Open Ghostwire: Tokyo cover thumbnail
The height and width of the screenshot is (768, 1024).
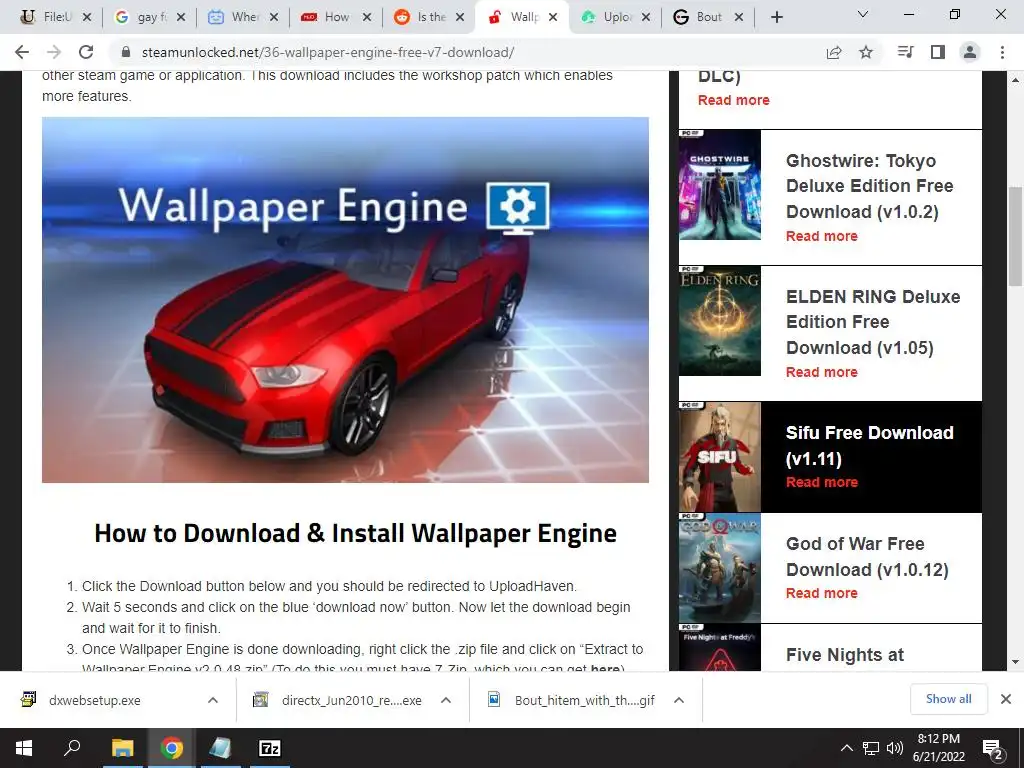(x=720, y=185)
